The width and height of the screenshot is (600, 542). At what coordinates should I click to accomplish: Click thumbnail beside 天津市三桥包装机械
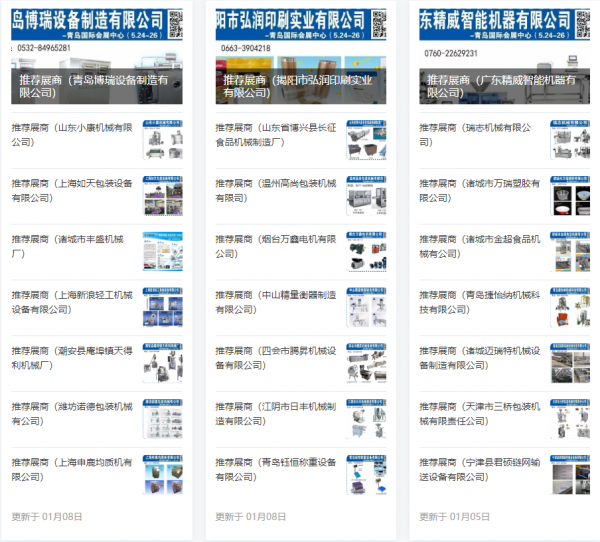coord(570,419)
